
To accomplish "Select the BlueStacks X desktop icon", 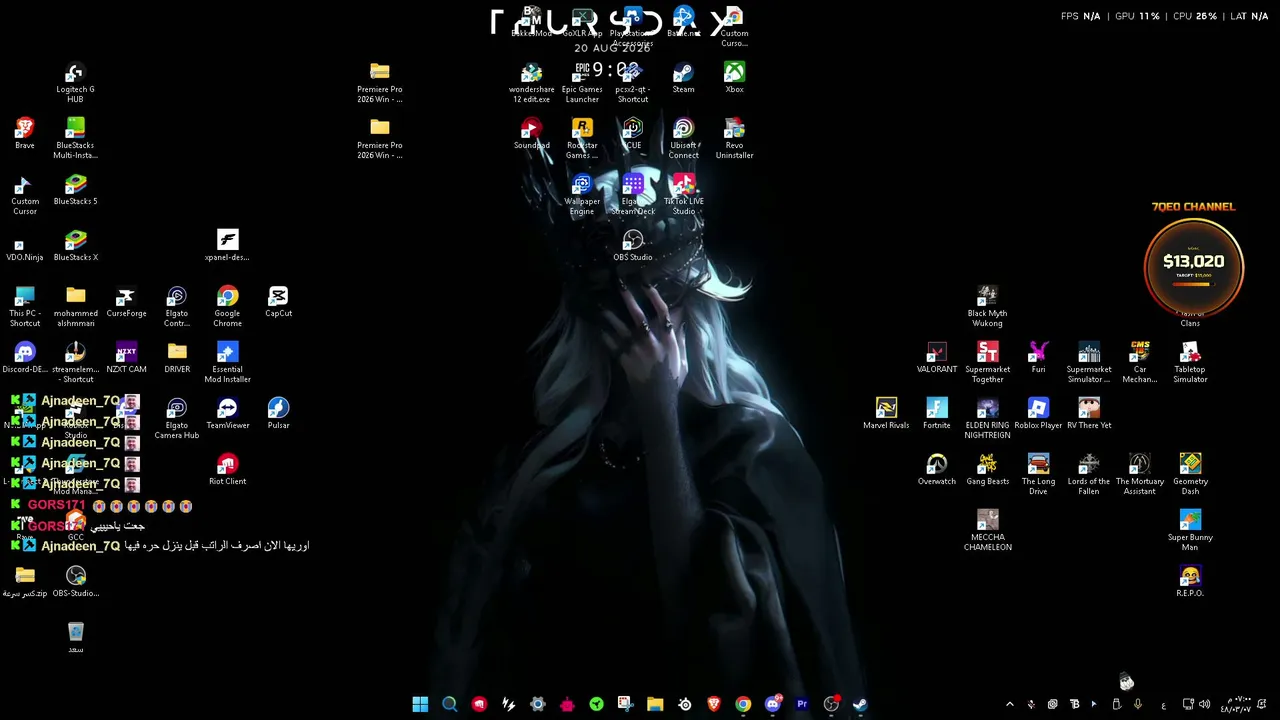I will coord(75,246).
